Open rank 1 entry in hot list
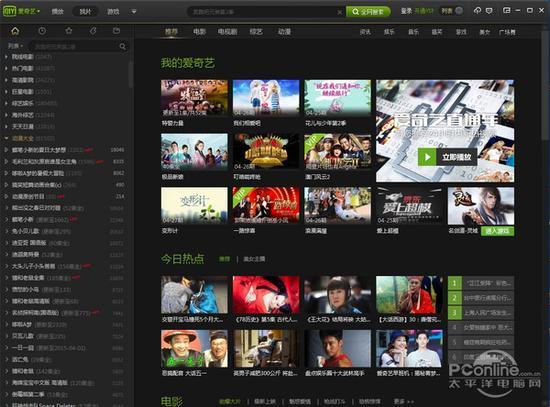This screenshot has width=550, height=407. (481, 283)
